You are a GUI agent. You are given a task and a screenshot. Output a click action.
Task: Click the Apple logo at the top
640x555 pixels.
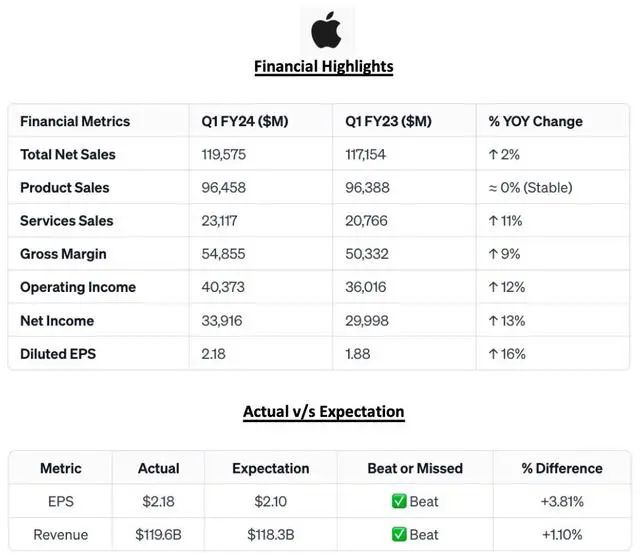pos(325,30)
